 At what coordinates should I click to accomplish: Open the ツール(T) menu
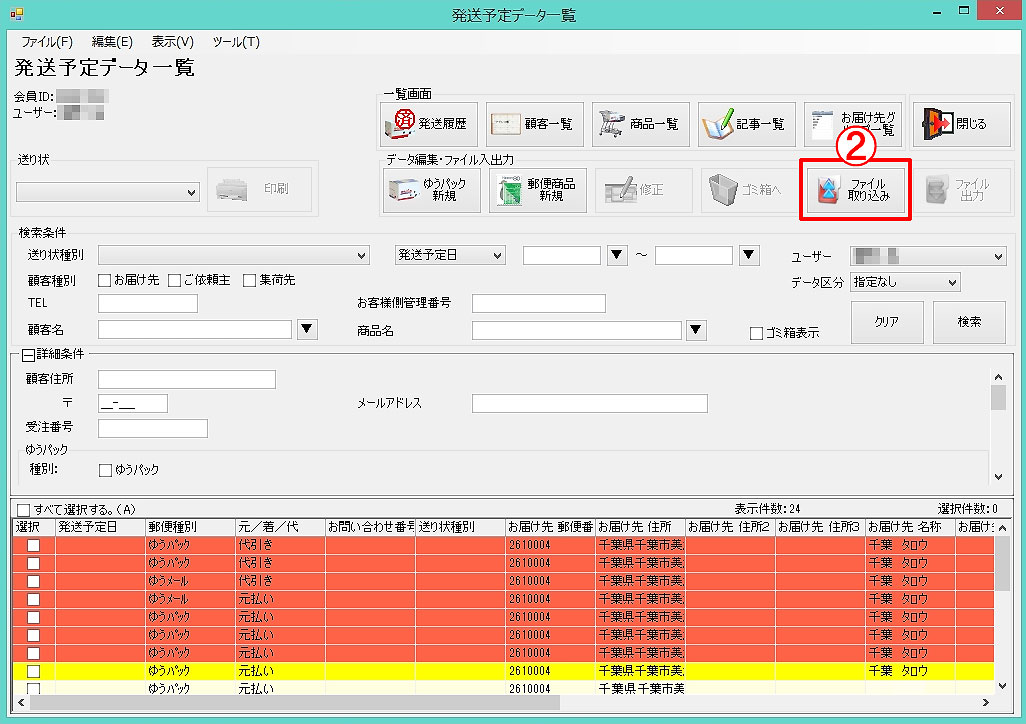pos(236,42)
